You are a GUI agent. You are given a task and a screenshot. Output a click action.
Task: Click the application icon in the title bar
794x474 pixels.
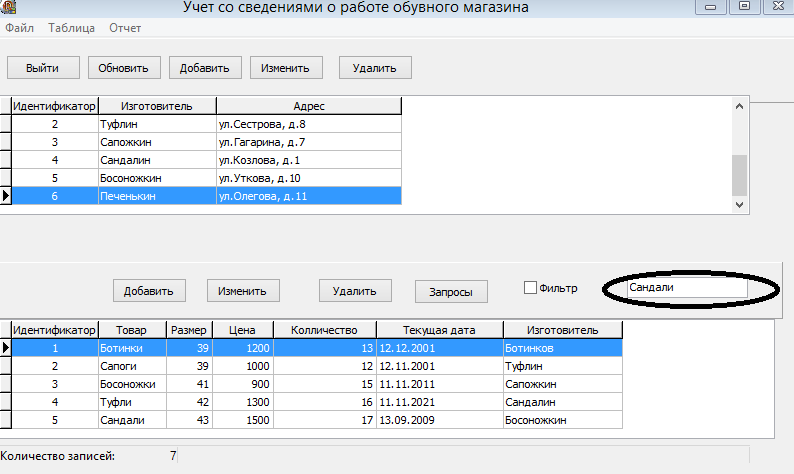click(x=8, y=7)
